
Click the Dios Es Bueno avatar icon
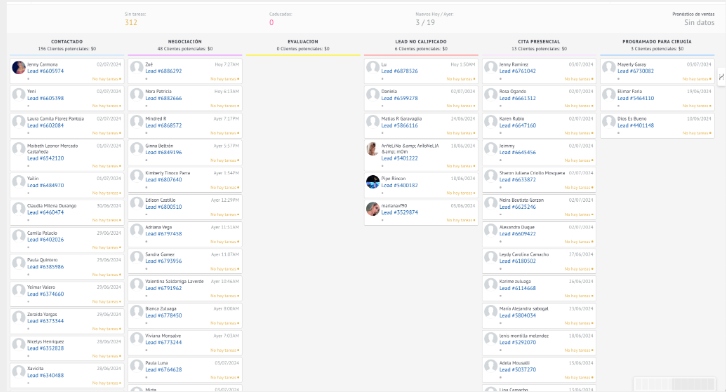[x=609, y=122]
